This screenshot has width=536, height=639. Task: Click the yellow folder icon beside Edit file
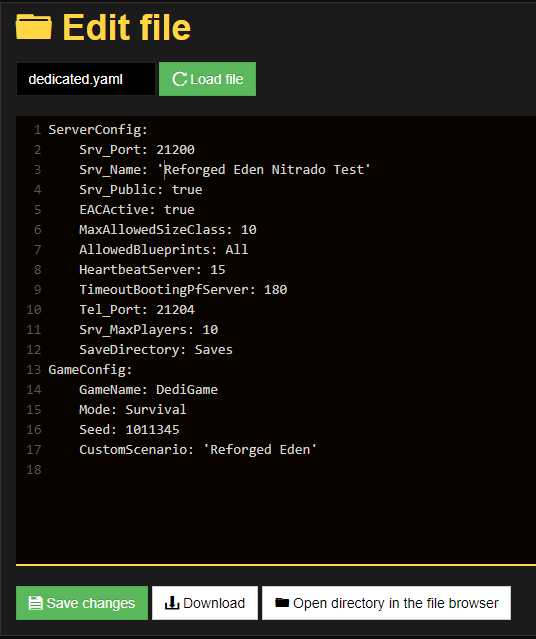[x=34, y=28]
